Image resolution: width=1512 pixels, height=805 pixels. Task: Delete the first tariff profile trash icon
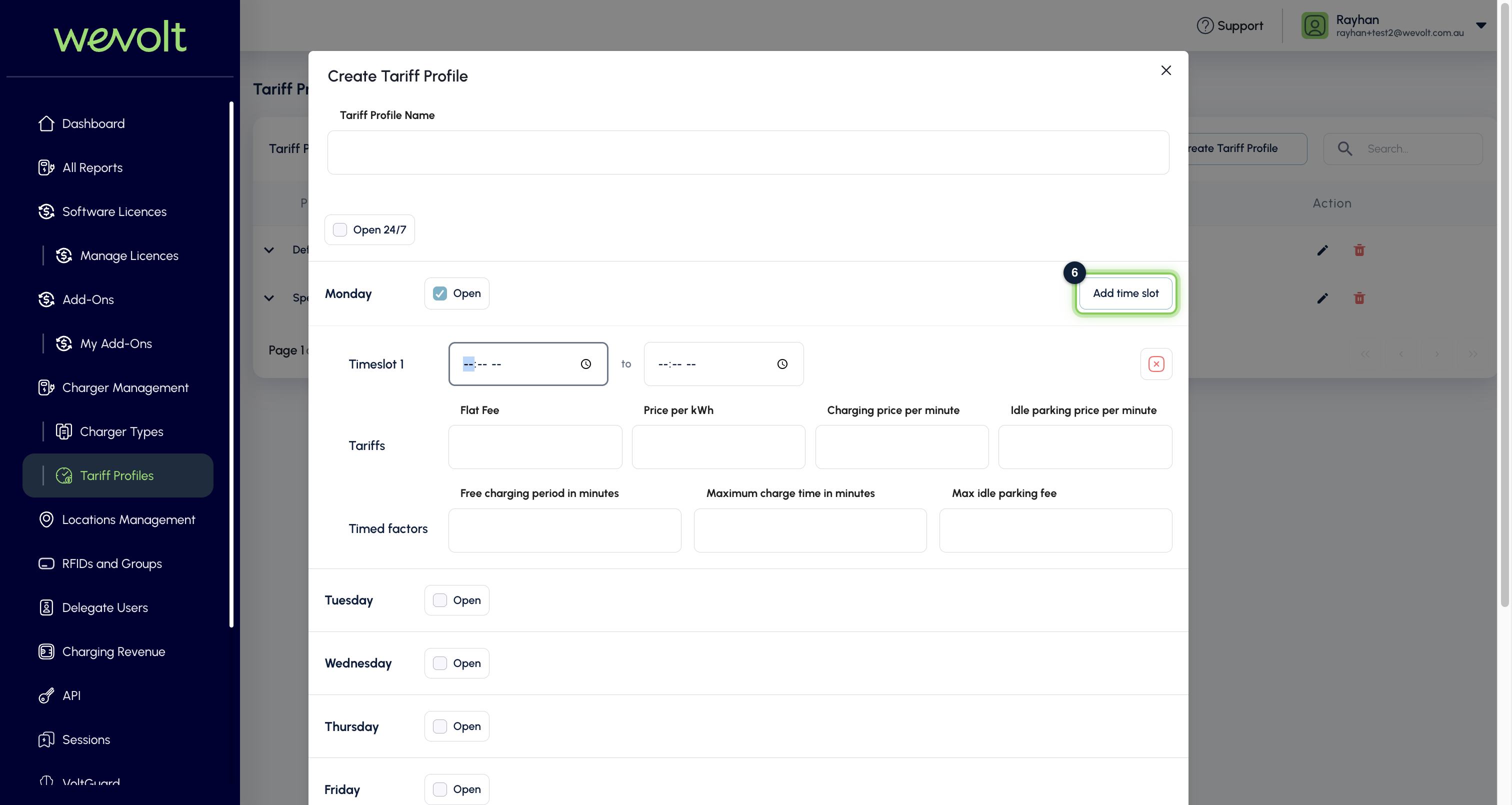[x=1359, y=250]
